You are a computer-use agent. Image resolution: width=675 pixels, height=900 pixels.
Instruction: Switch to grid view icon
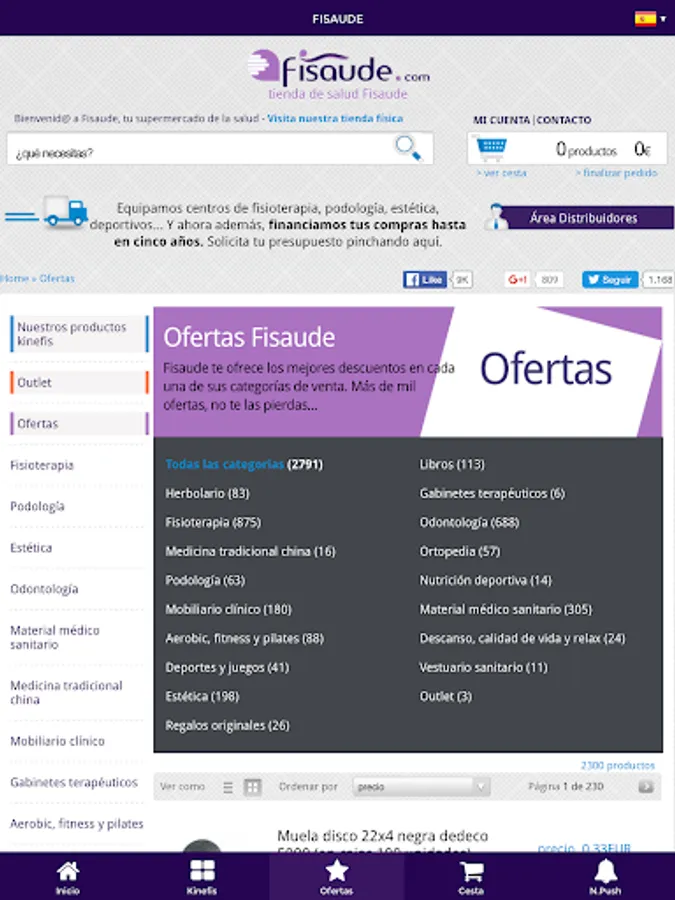[253, 787]
